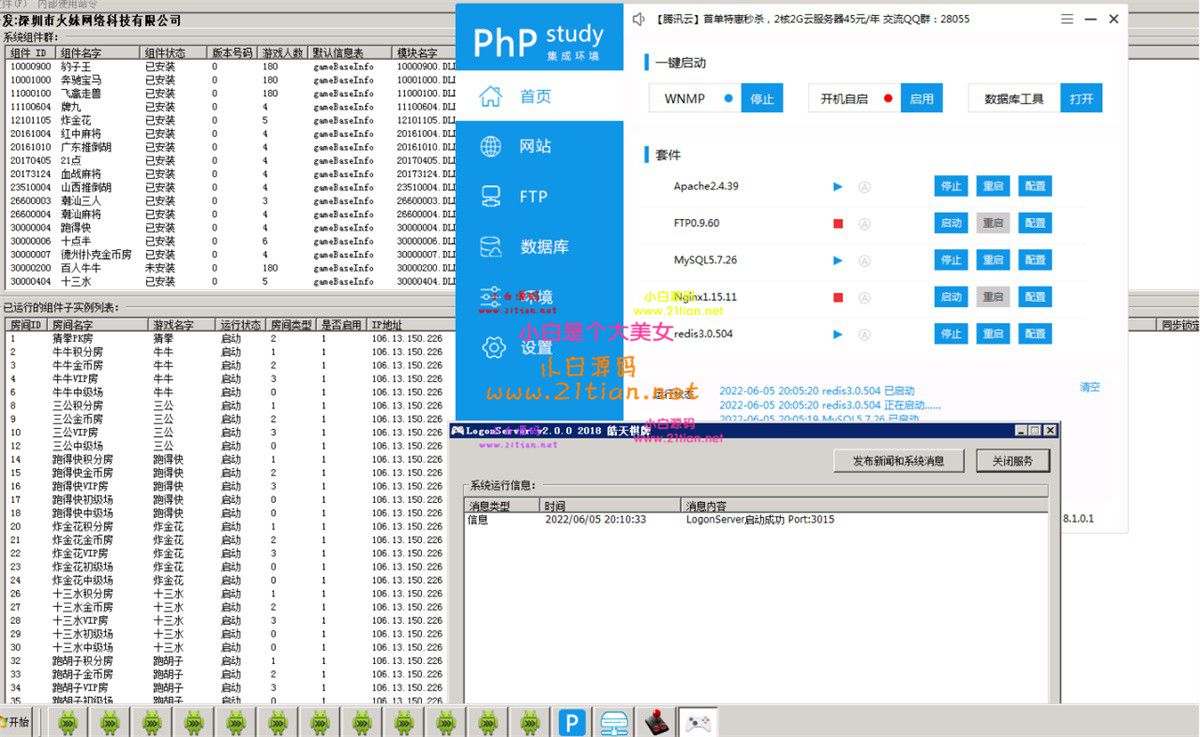Enable 开机自启 boot auto-start
This screenshot has width=1200, height=737.
click(x=921, y=99)
